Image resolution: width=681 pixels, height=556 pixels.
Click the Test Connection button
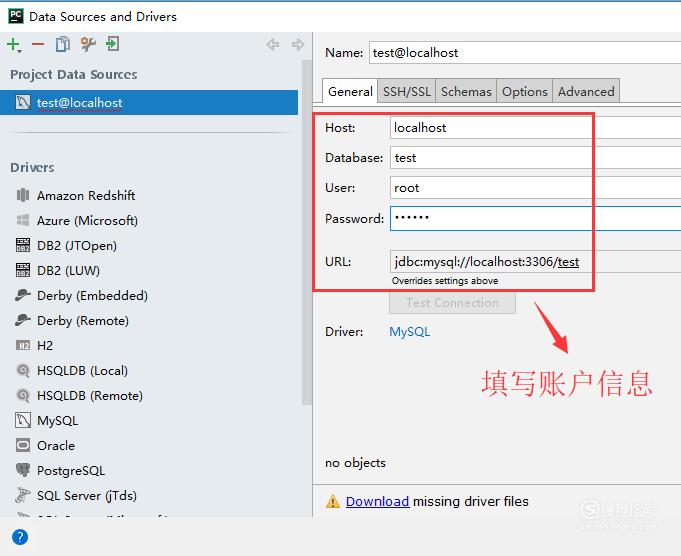452,303
